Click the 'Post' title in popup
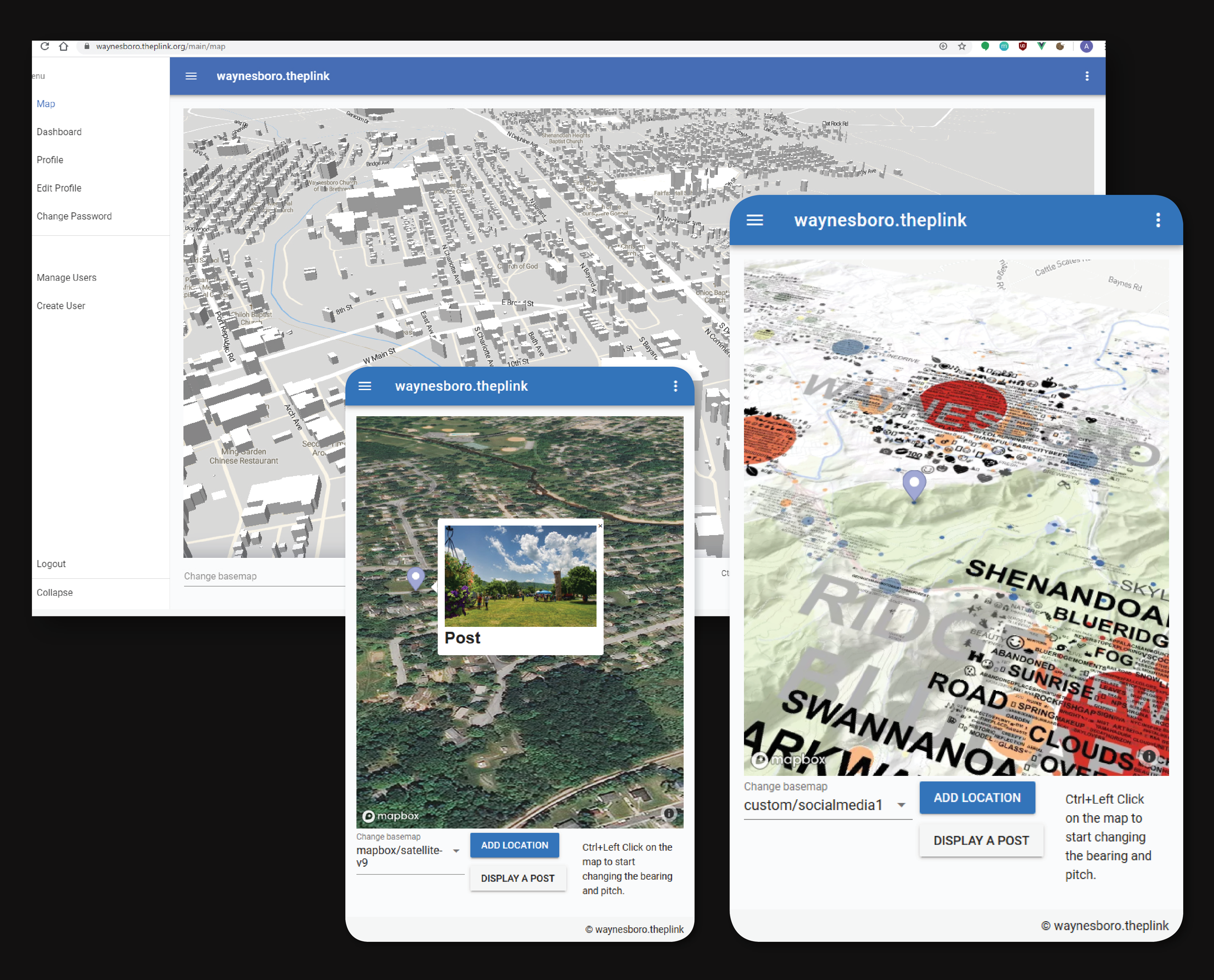Viewport: 1214px width, 980px height. point(462,638)
